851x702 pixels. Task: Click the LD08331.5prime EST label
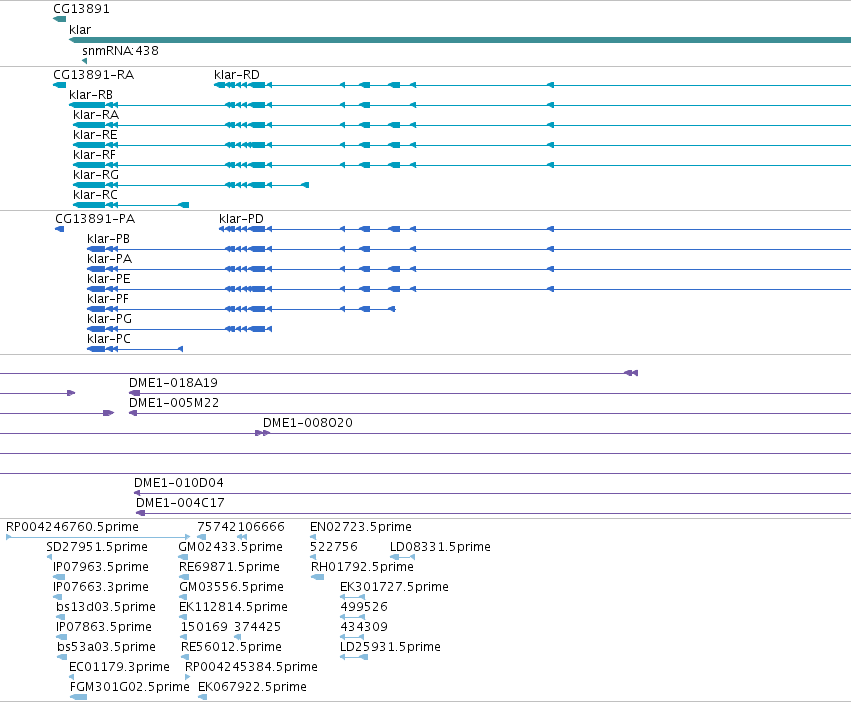(x=440, y=547)
